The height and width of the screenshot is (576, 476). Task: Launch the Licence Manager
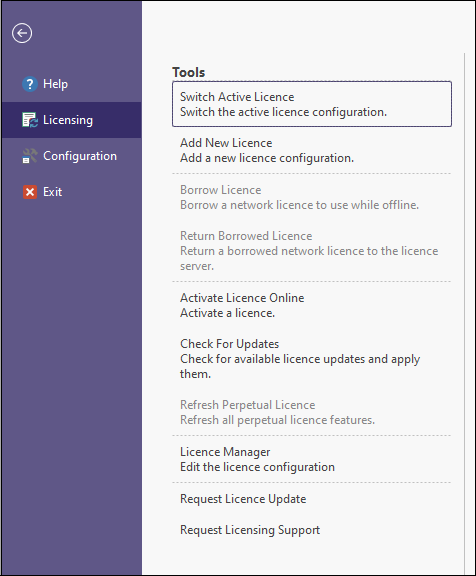pos(312,459)
